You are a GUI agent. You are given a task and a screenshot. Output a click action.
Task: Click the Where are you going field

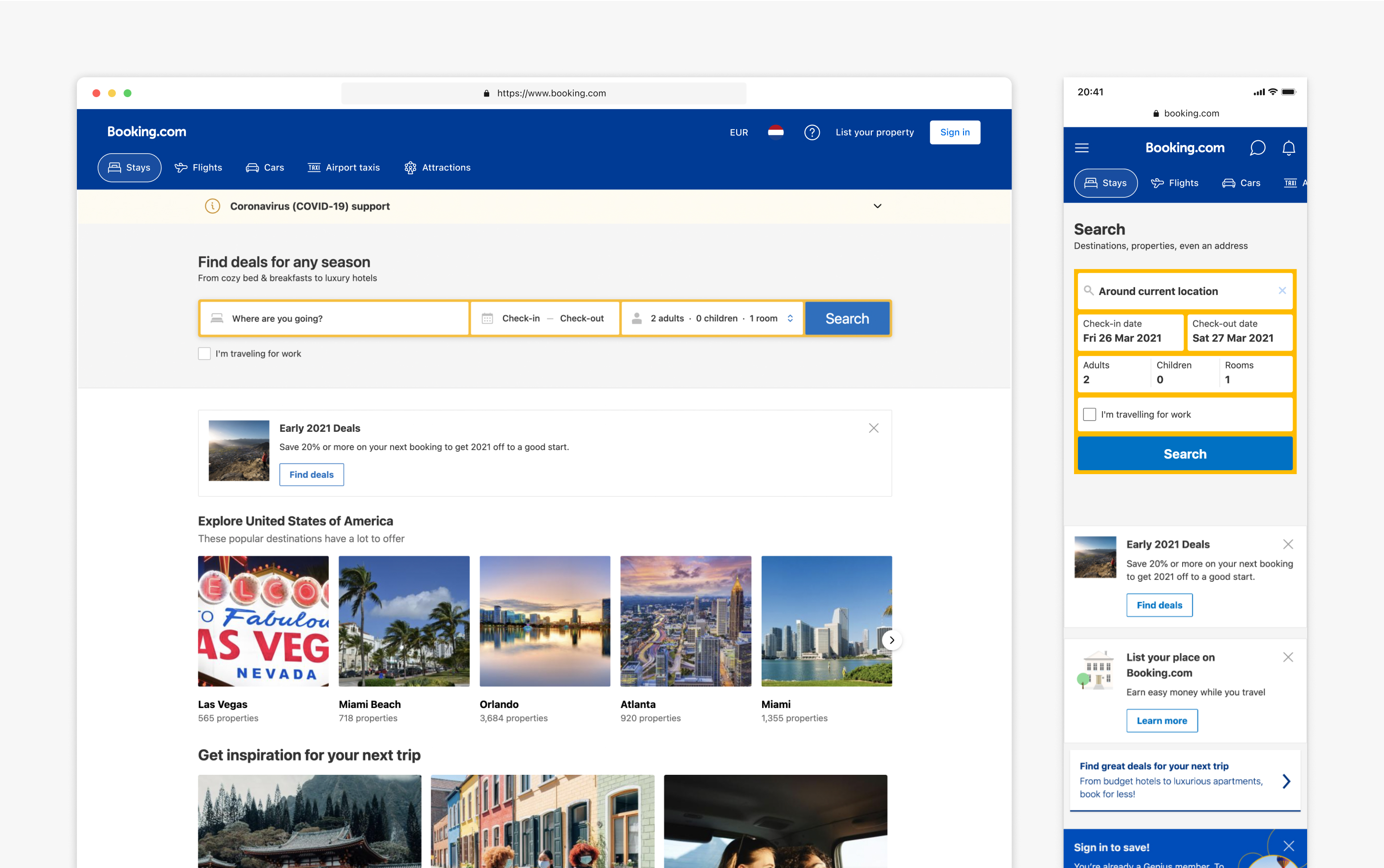(334, 318)
